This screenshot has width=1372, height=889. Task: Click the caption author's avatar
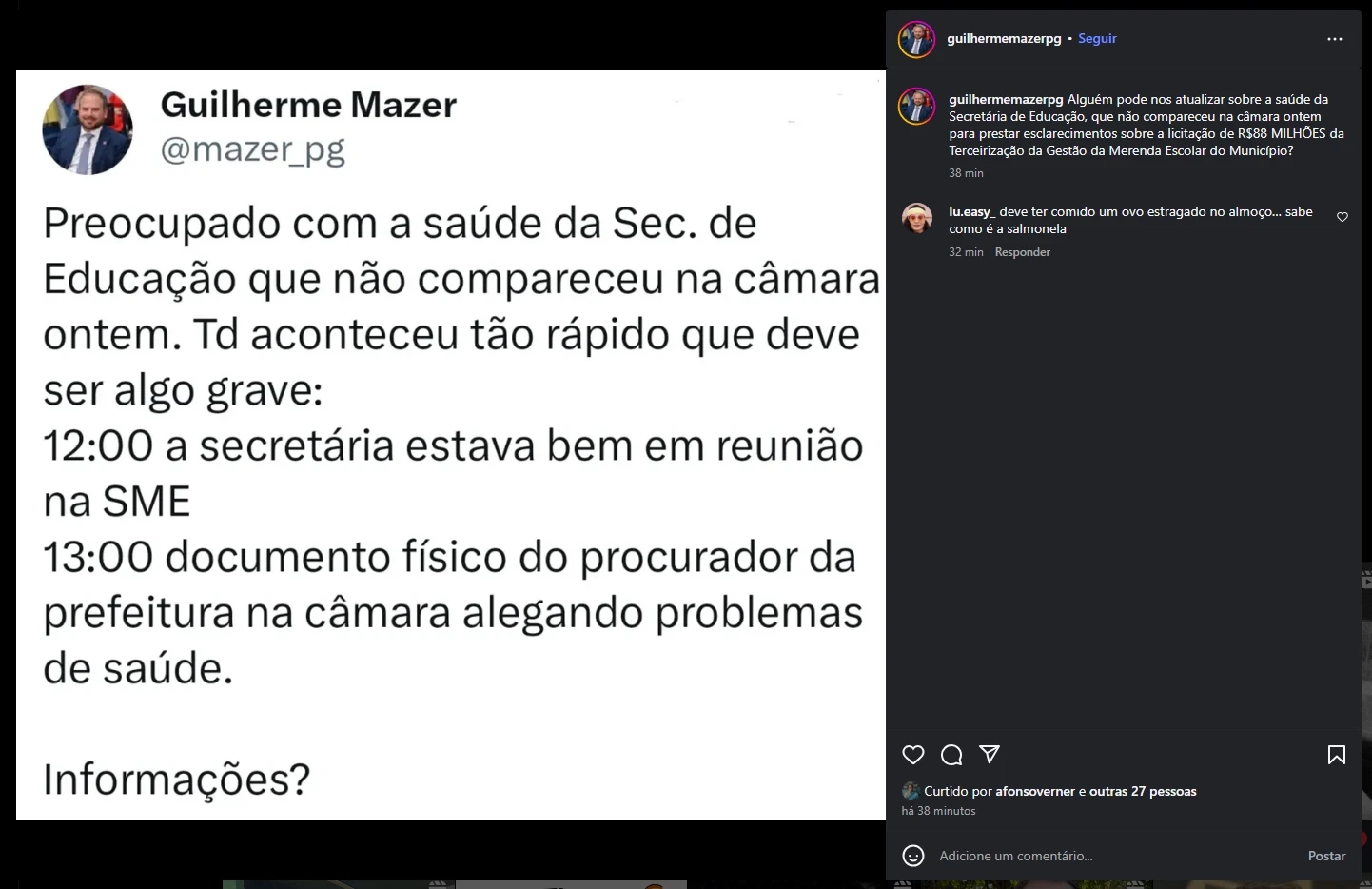click(917, 107)
